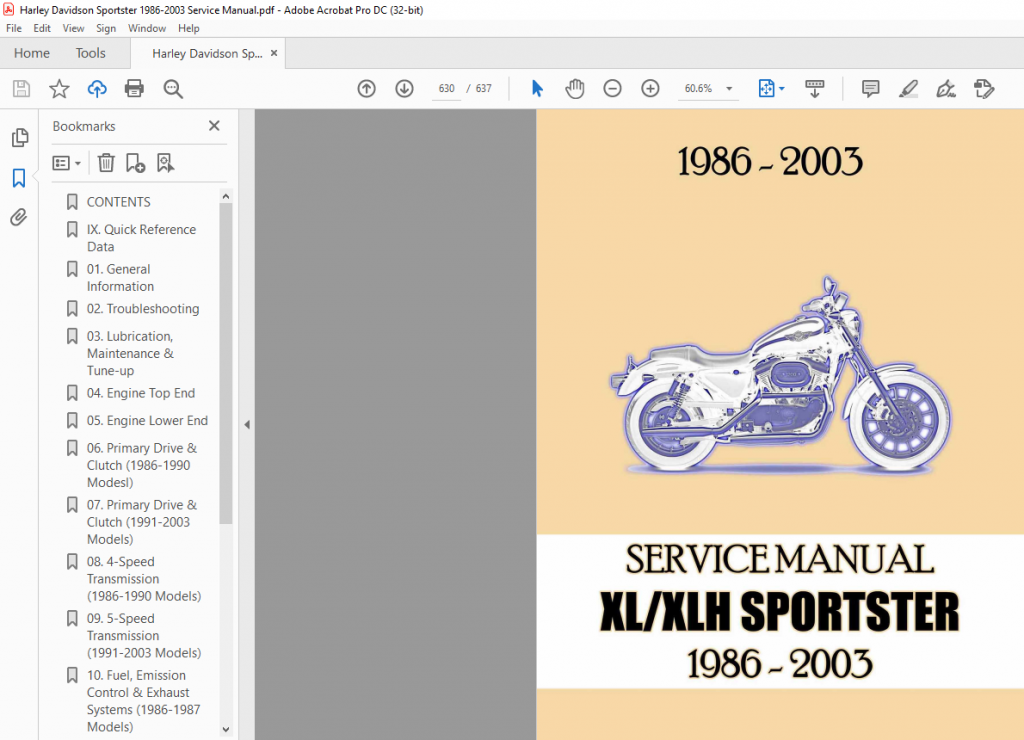Go to next page arrow
Viewport: 1024px width, 740px height.
[404, 88]
